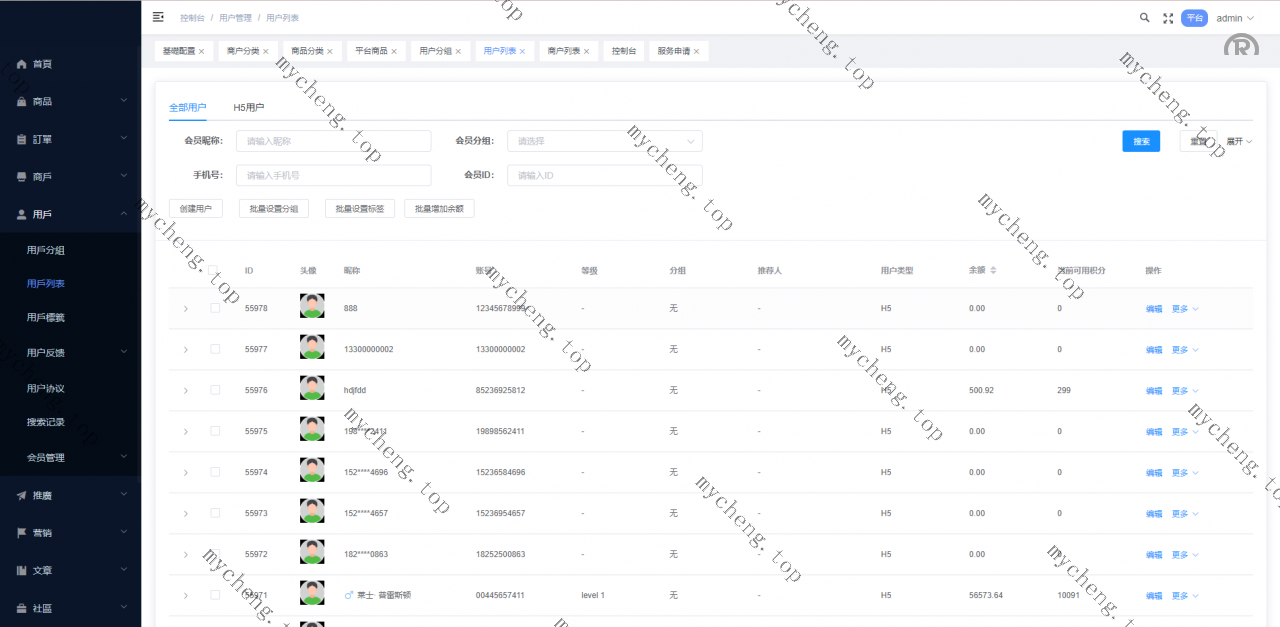Open the 会员分组 dropdown selector

604,141
